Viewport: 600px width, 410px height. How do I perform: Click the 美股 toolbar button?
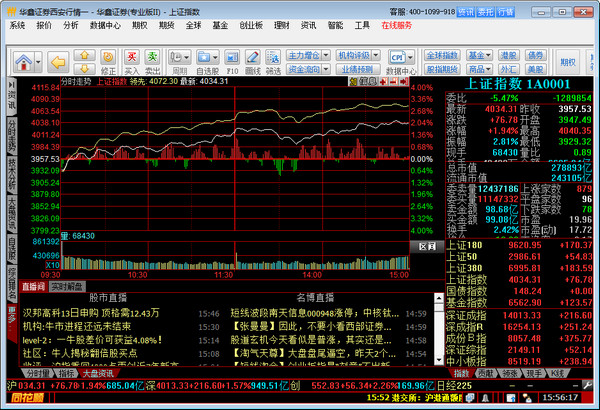coord(535,69)
